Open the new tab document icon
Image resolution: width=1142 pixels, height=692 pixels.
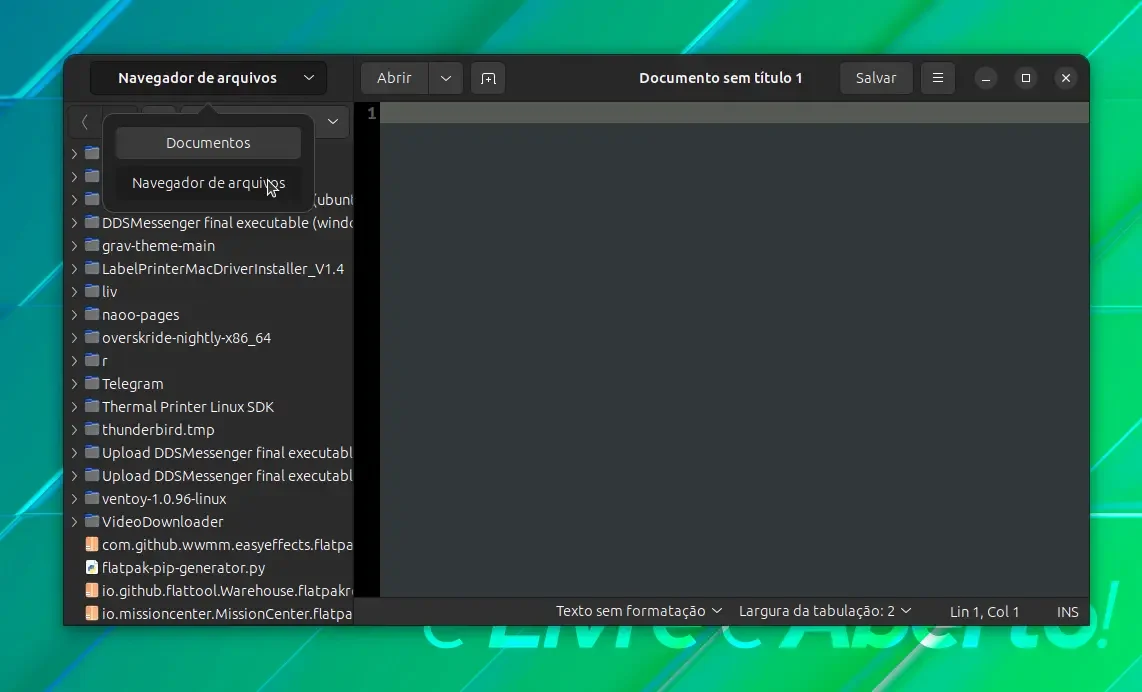click(488, 78)
